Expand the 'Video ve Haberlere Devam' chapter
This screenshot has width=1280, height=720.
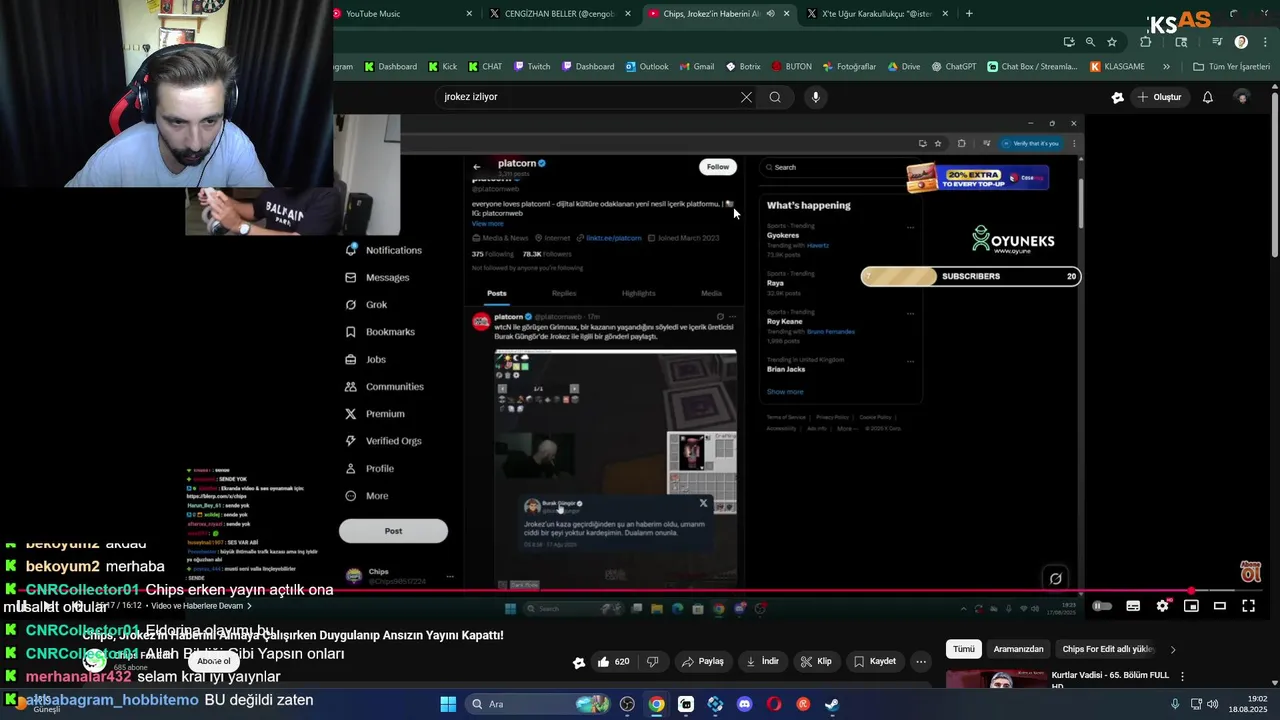coord(200,605)
